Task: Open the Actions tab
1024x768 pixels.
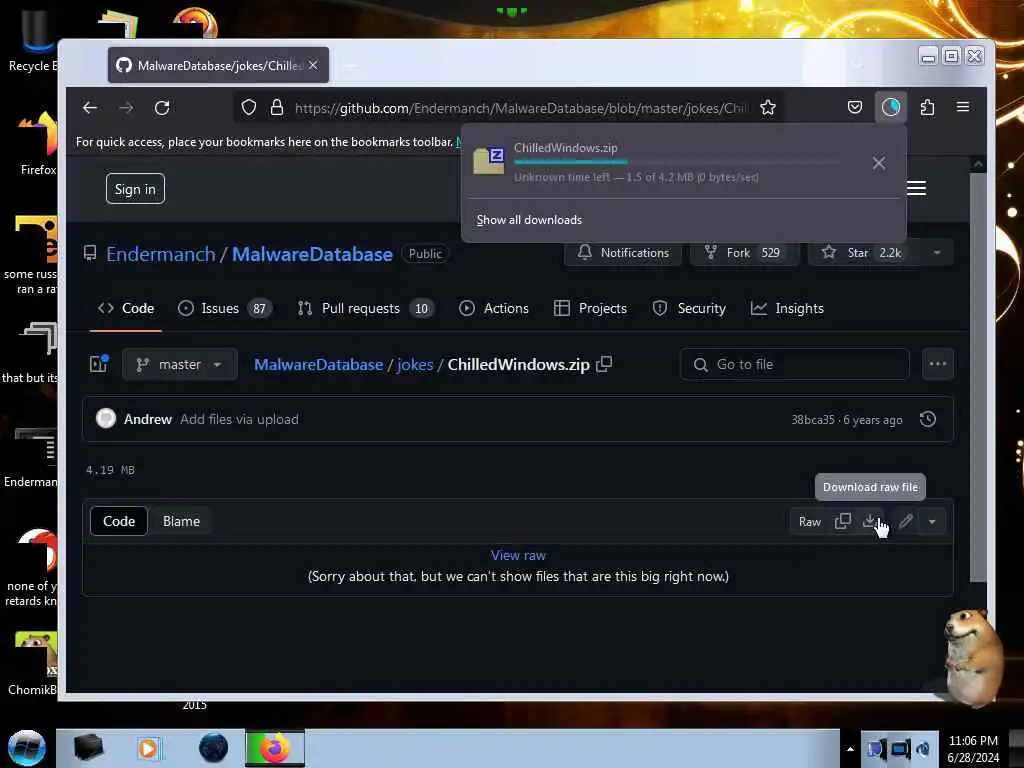Action: (494, 308)
